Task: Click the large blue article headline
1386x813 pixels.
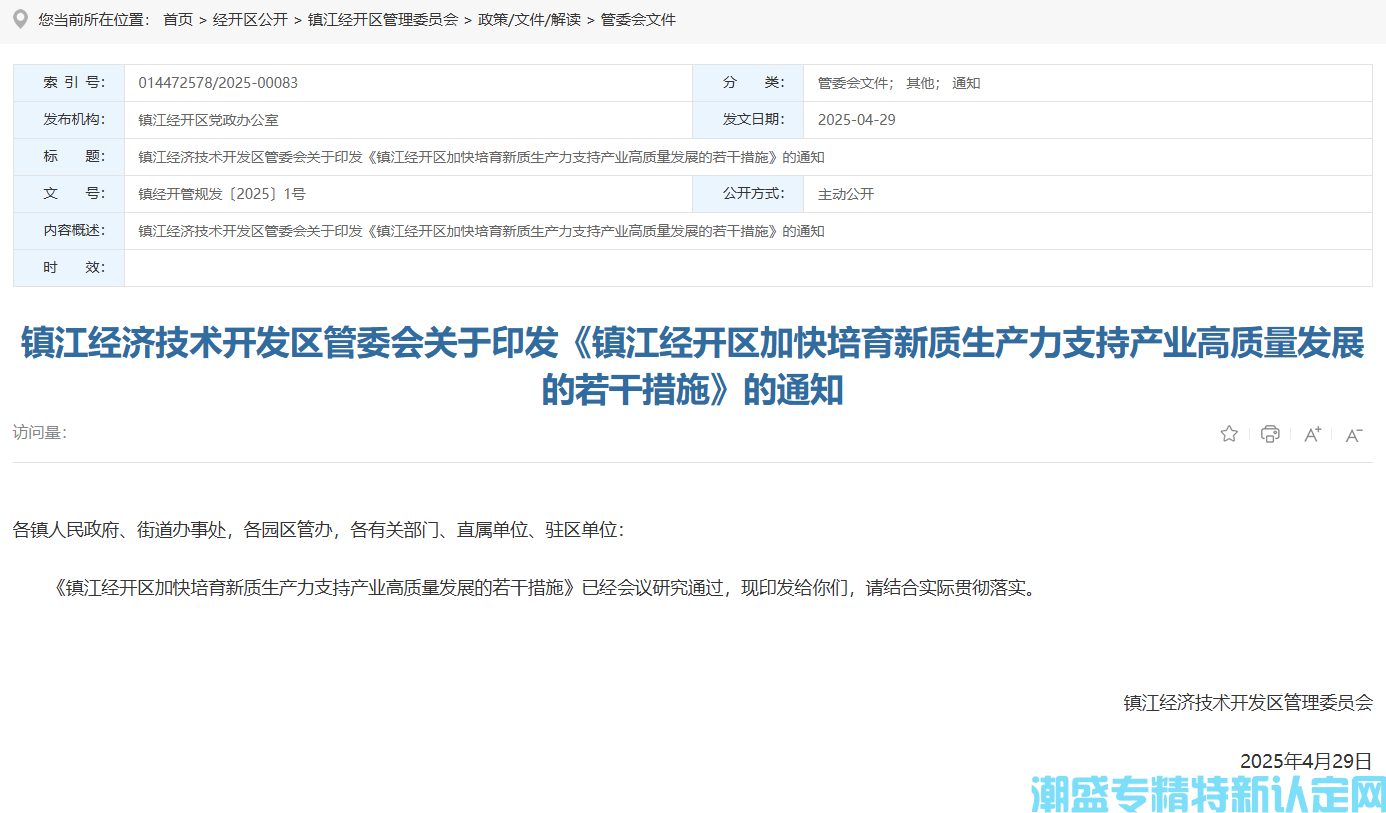Action: (x=693, y=366)
